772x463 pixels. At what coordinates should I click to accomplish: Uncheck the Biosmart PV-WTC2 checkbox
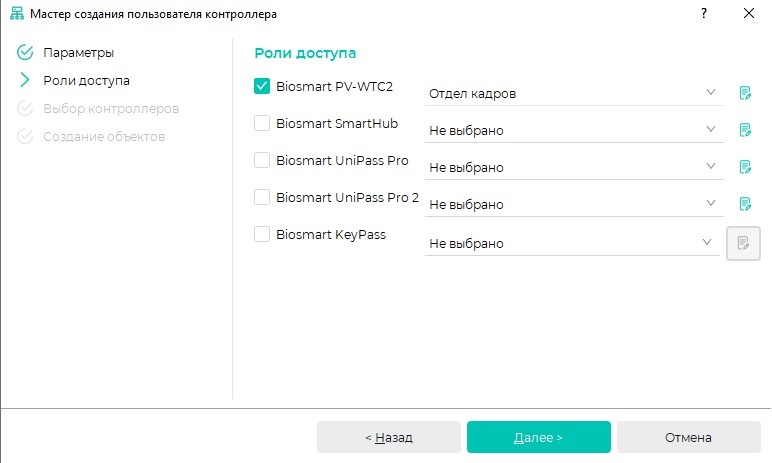(x=262, y=86)
